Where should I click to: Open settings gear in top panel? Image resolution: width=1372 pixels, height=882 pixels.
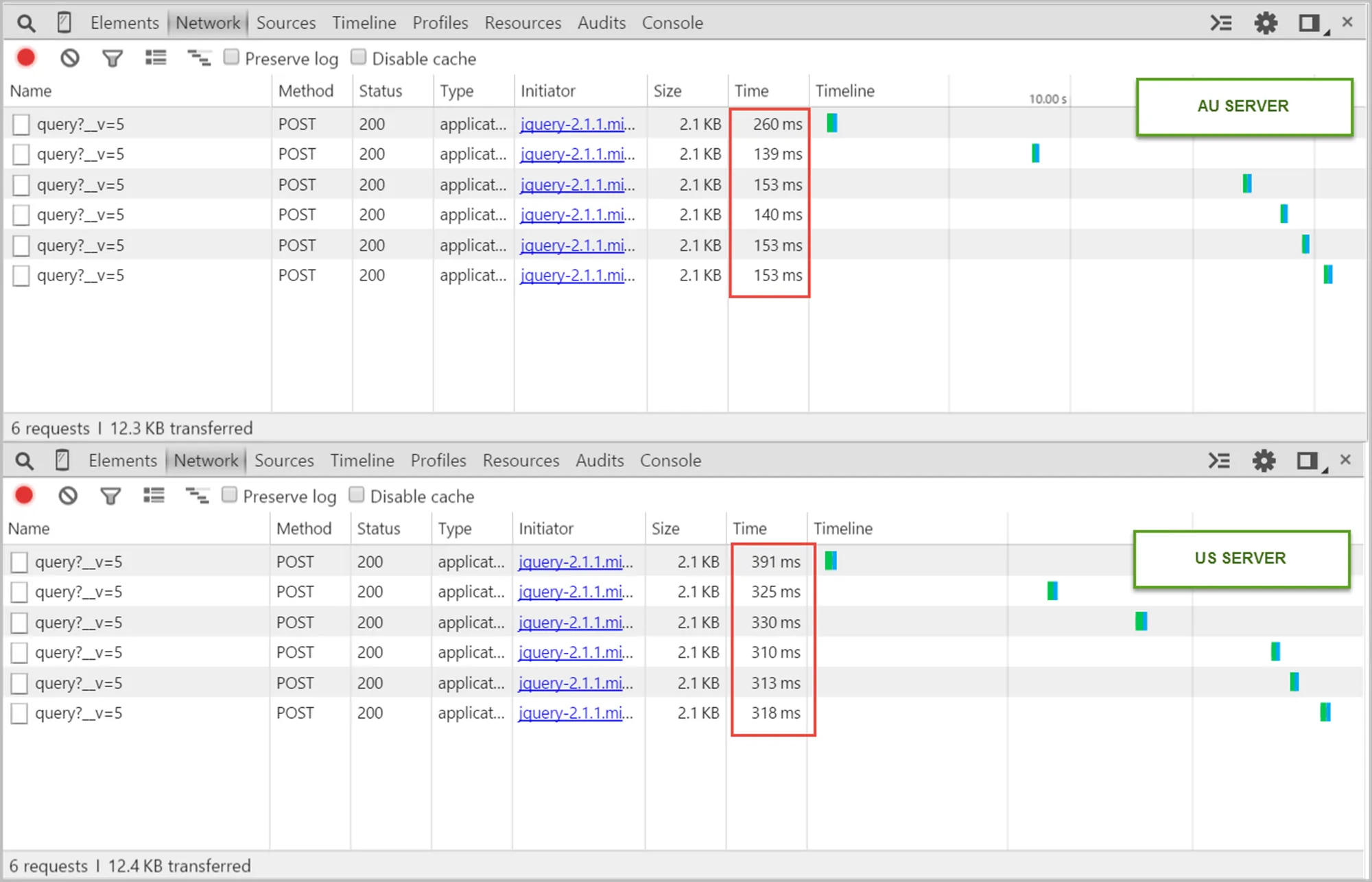(1266, 23)
